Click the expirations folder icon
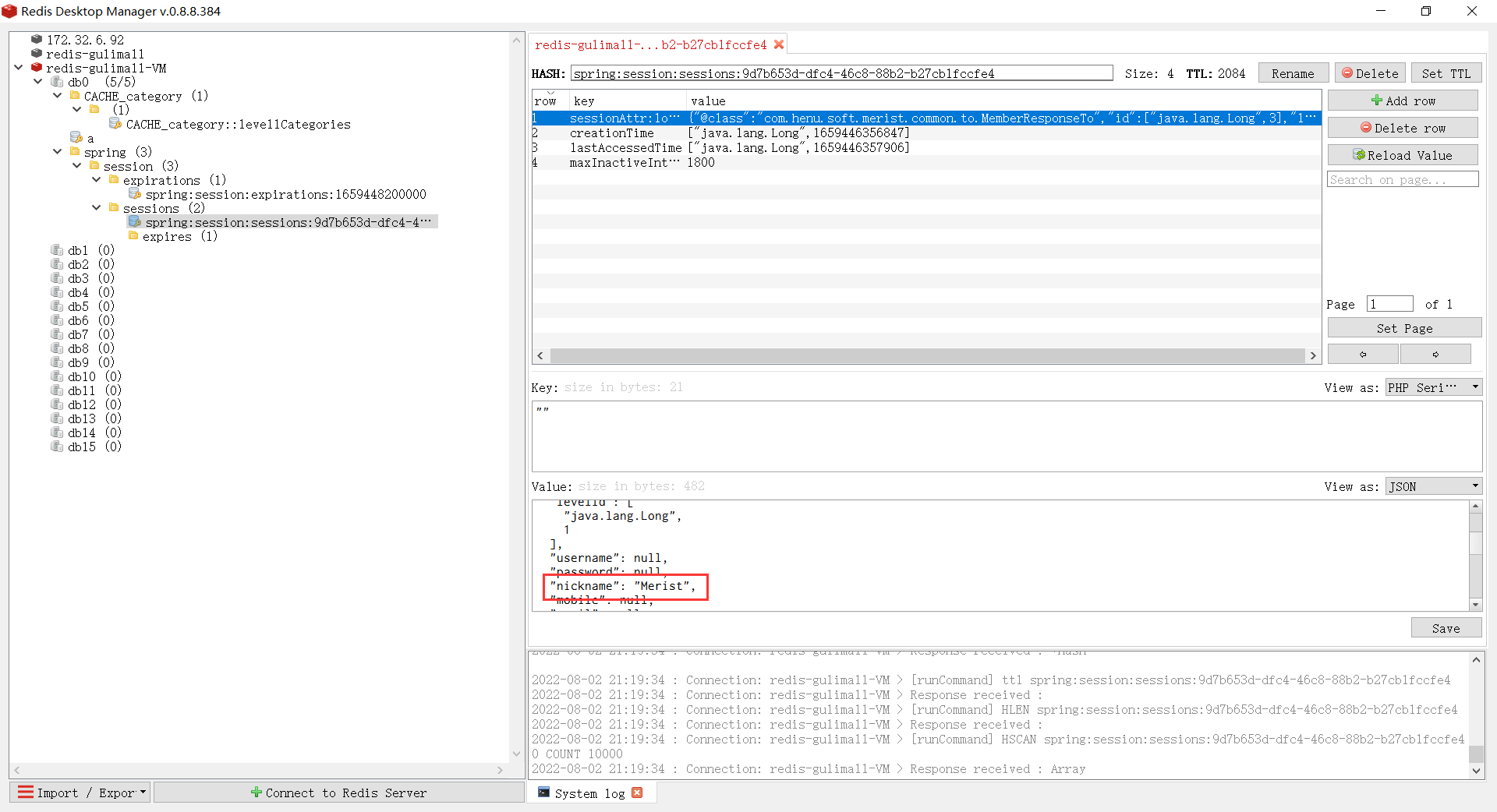The height and width of the screenshot is (812, 1497). click(114, 179)
